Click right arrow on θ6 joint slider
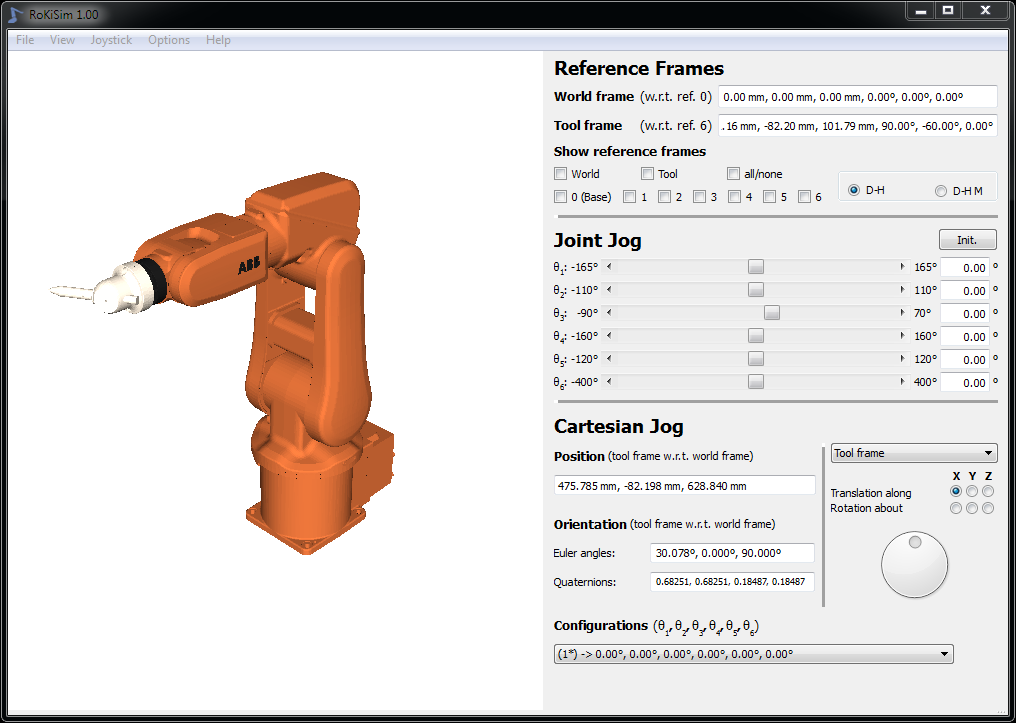The width and height of the screenshot is (1016, 723). pos(902,382)
